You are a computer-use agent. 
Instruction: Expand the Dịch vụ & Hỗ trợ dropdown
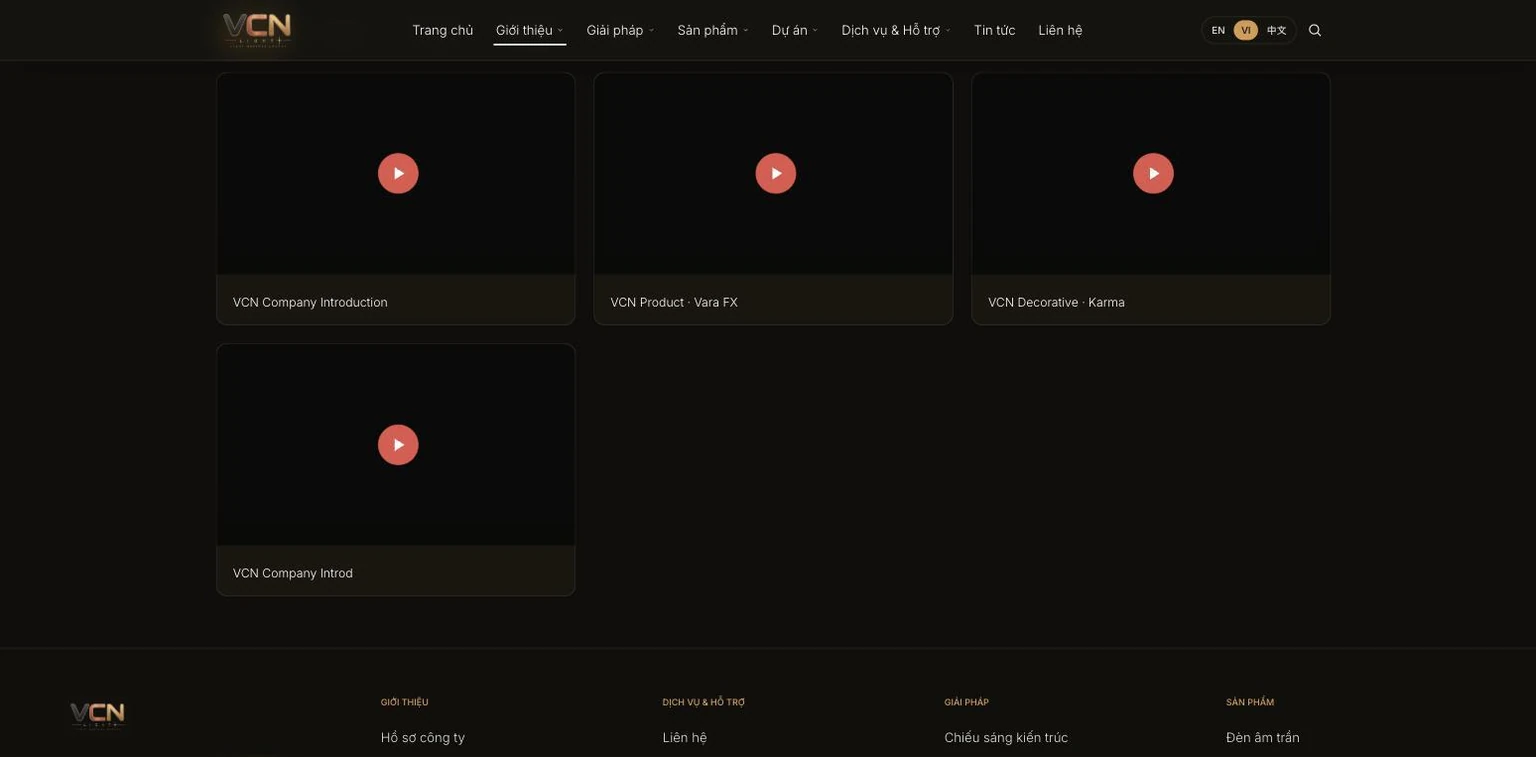896,30
